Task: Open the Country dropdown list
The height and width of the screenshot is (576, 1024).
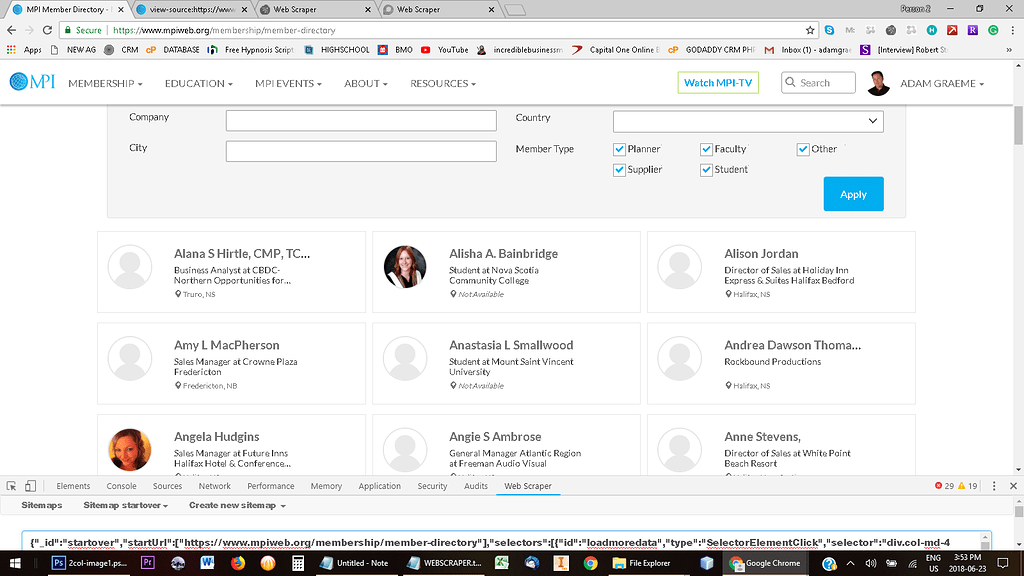Action: (747, 121)
